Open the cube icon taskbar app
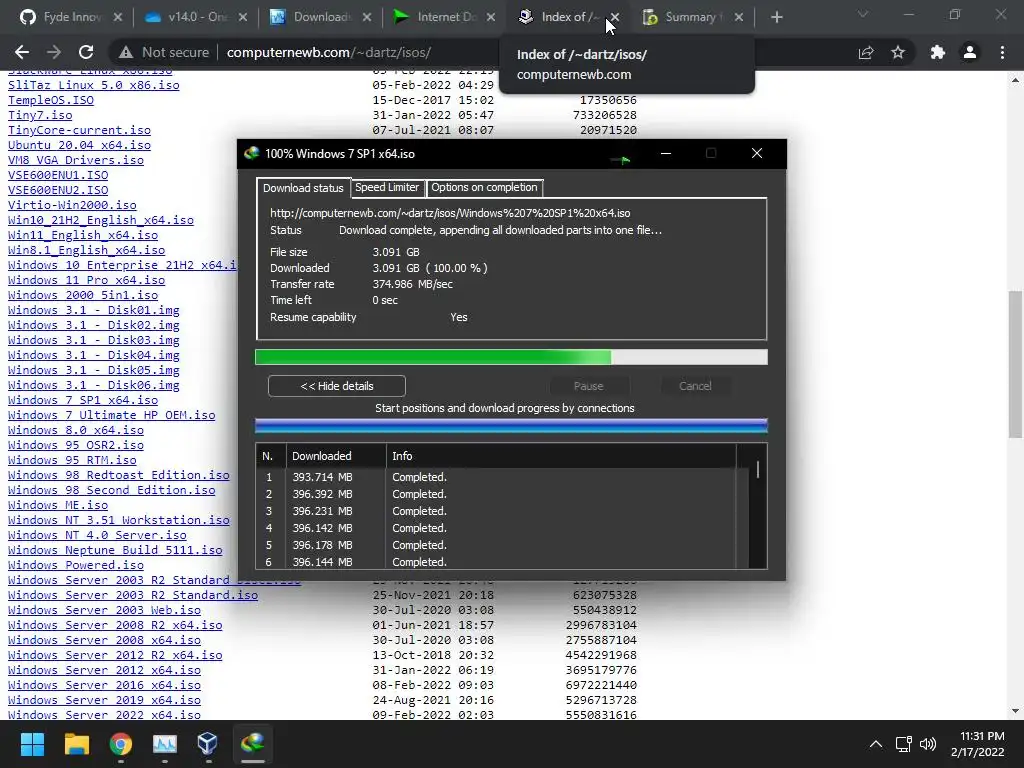The width and height of the screenshot is (1024, 768). [x=208, y=743]
